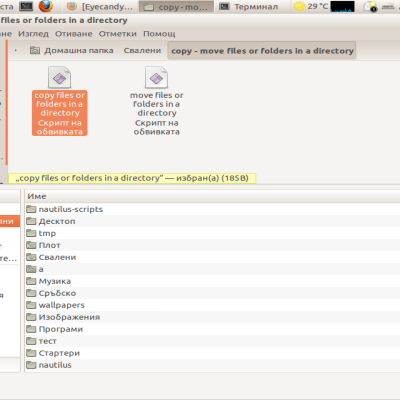The height and width of the screenshot is (400, 400).
Task: Select the folder icon named a
Action: tap(31, 269)
